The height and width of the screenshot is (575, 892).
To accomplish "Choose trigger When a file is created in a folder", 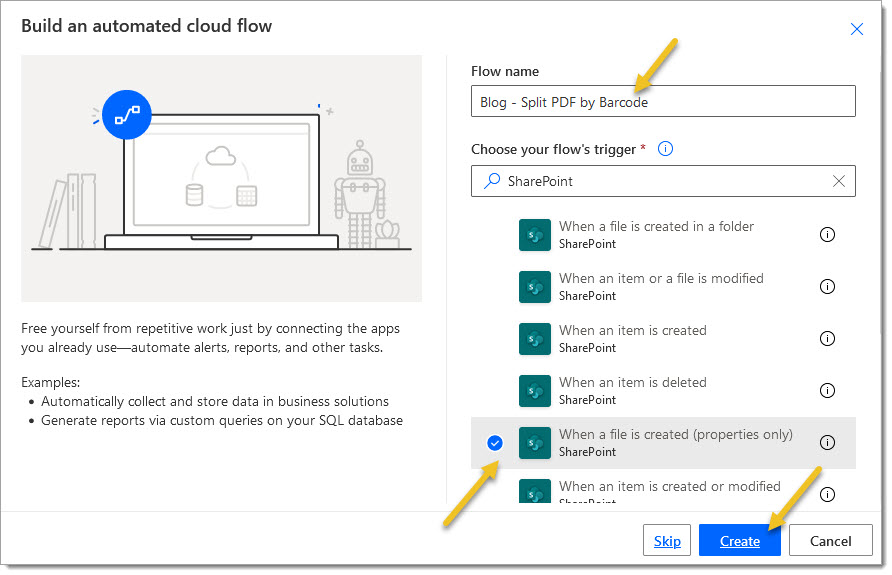I will [x=663, y=235].
